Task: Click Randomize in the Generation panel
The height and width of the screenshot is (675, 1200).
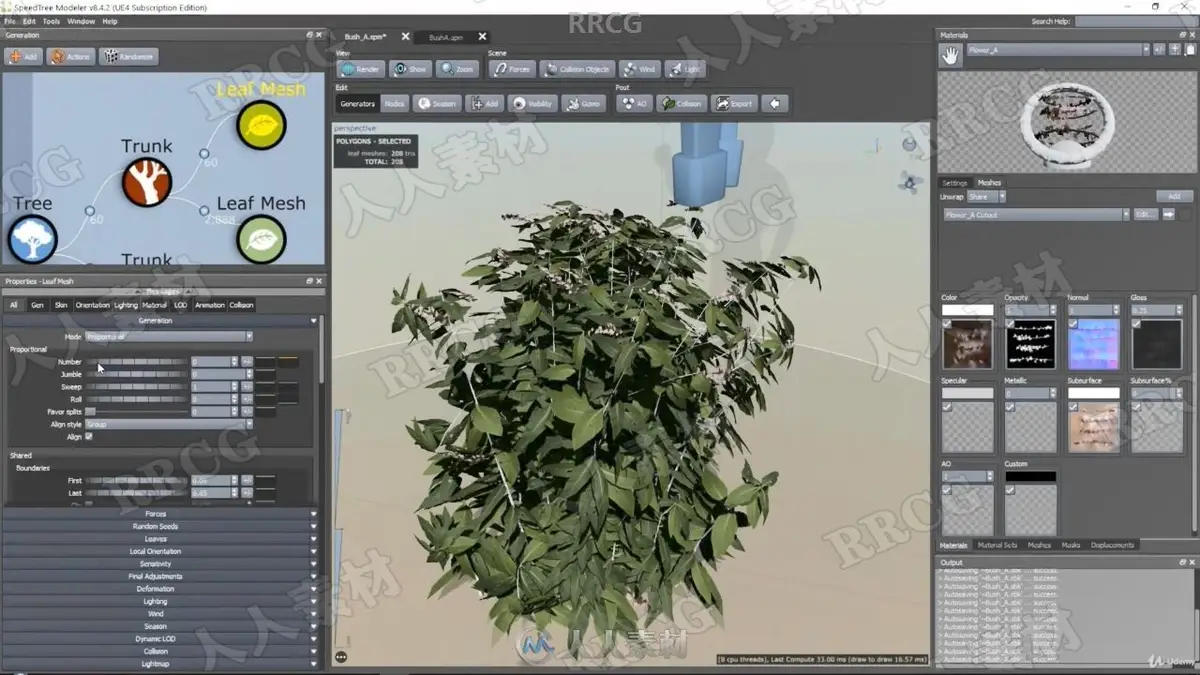Action: coord(128,57)
